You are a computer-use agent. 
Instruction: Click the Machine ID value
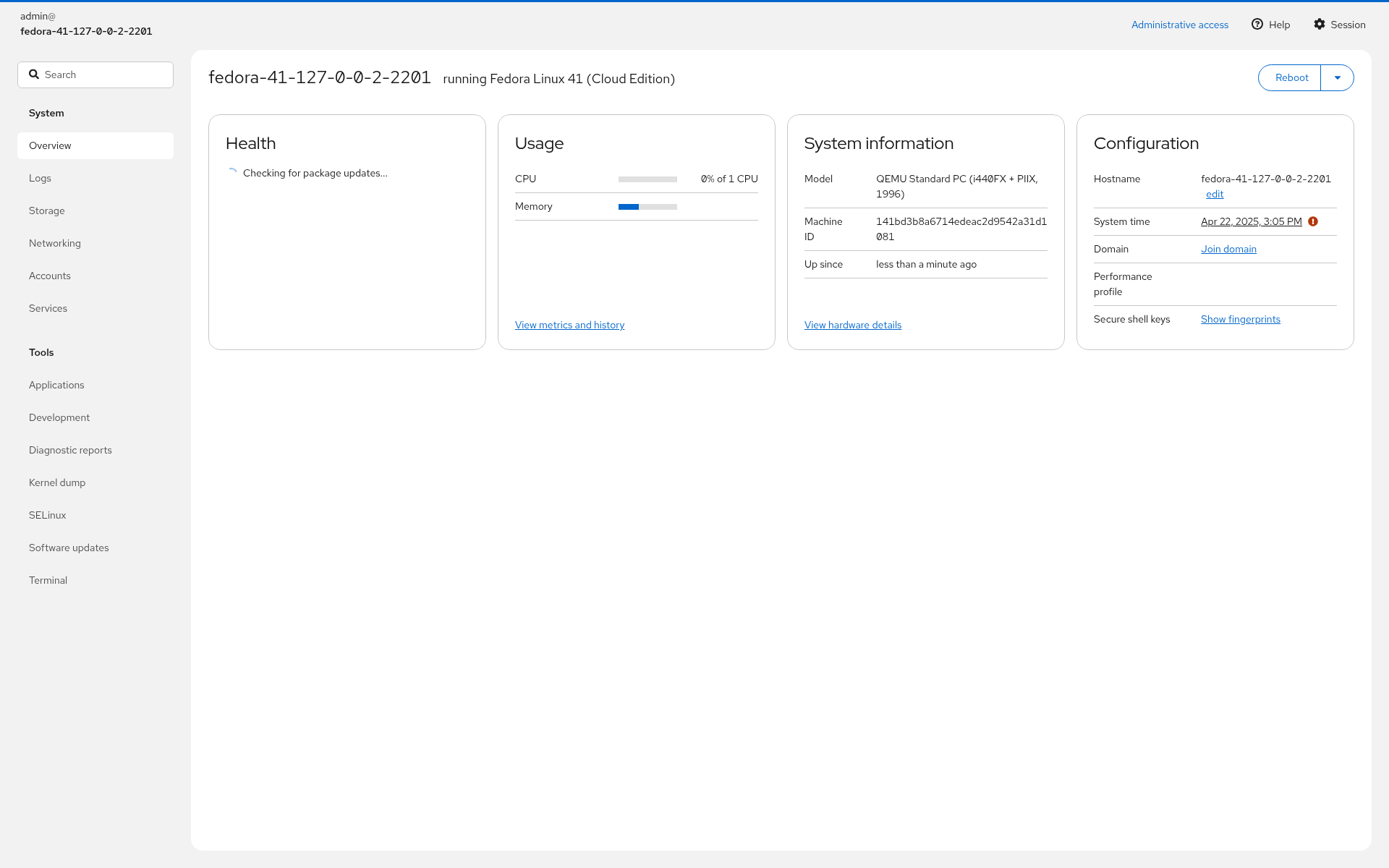961,229
